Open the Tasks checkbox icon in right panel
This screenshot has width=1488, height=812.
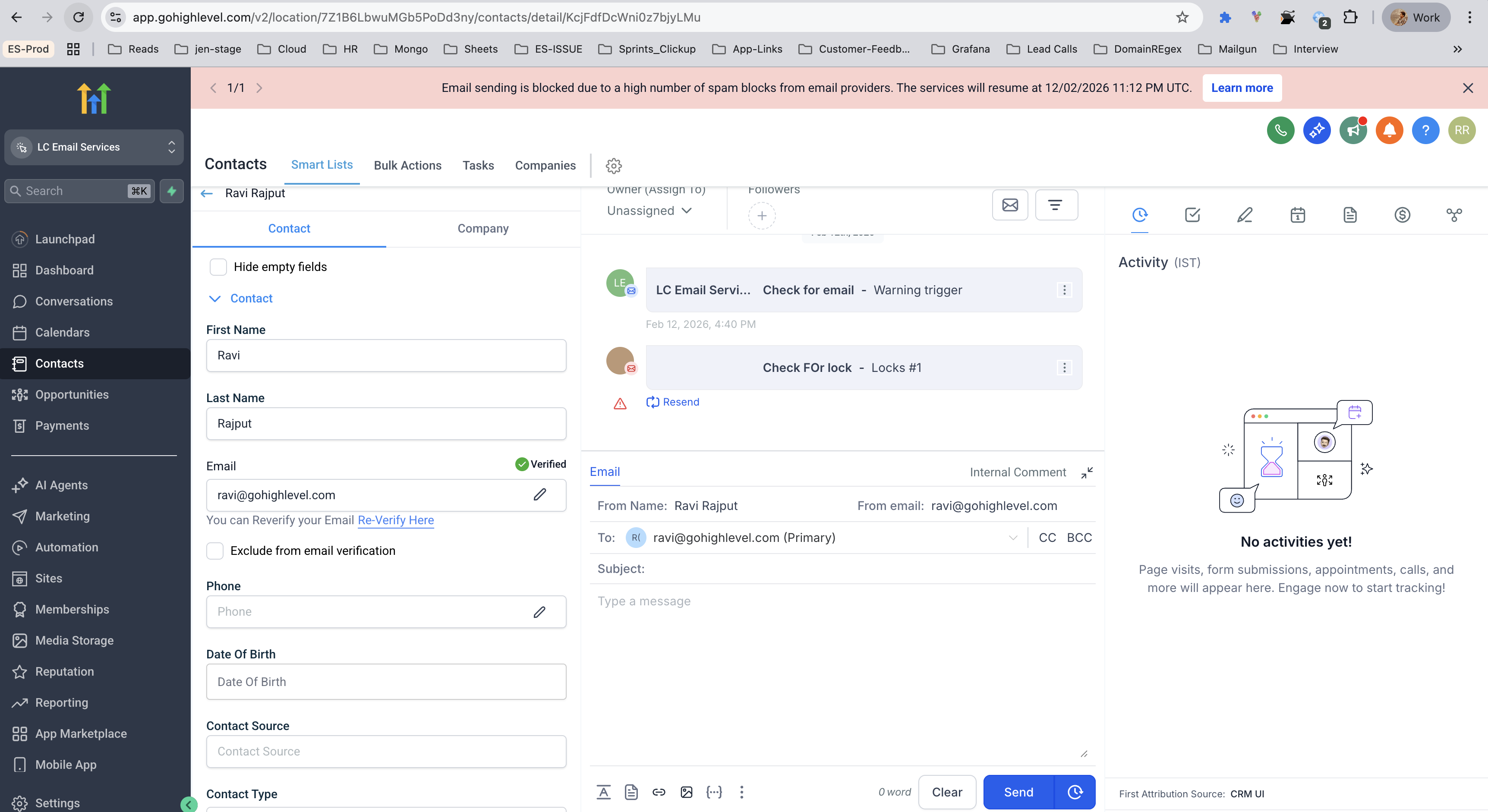[x=1192, y=215]
